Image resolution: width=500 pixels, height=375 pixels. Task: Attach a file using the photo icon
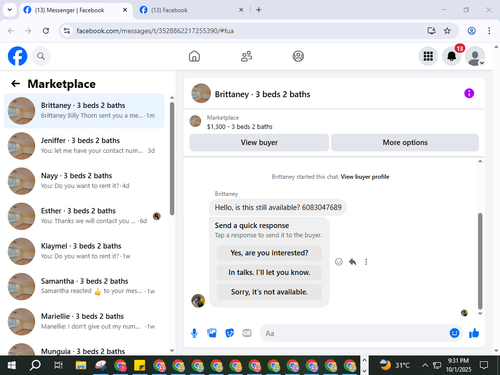coord(212,333)
